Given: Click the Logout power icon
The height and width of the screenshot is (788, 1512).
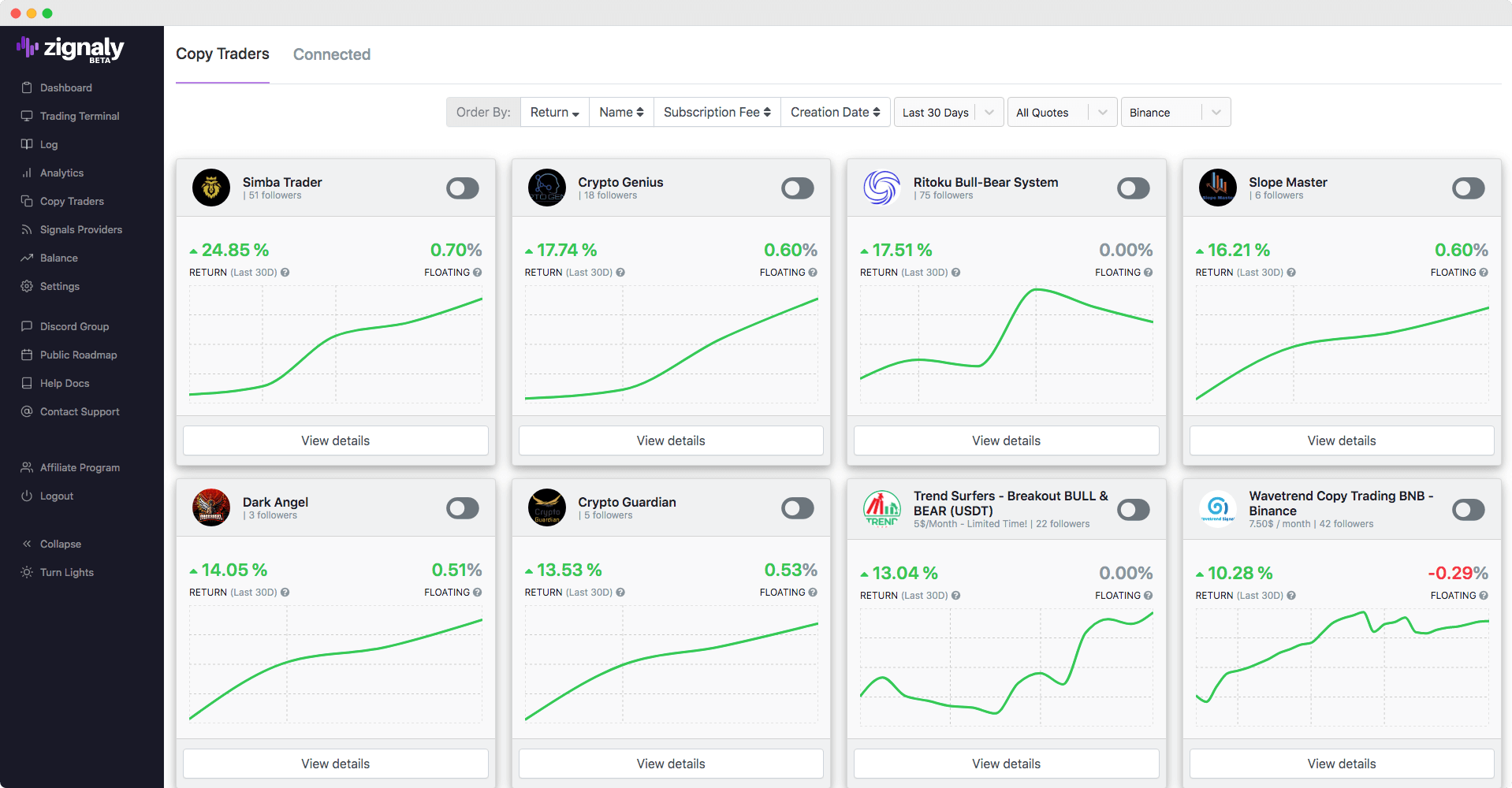Looking at the screenshot, I should (x=27, y=496).
